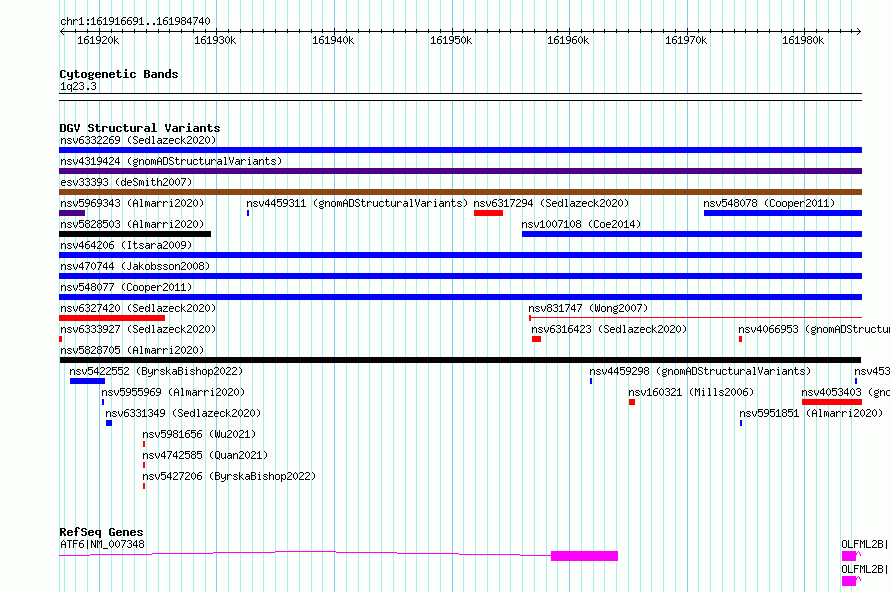
Task: Click the chr1:161916691..161984740 coordinates text
Action: (135, 22)
